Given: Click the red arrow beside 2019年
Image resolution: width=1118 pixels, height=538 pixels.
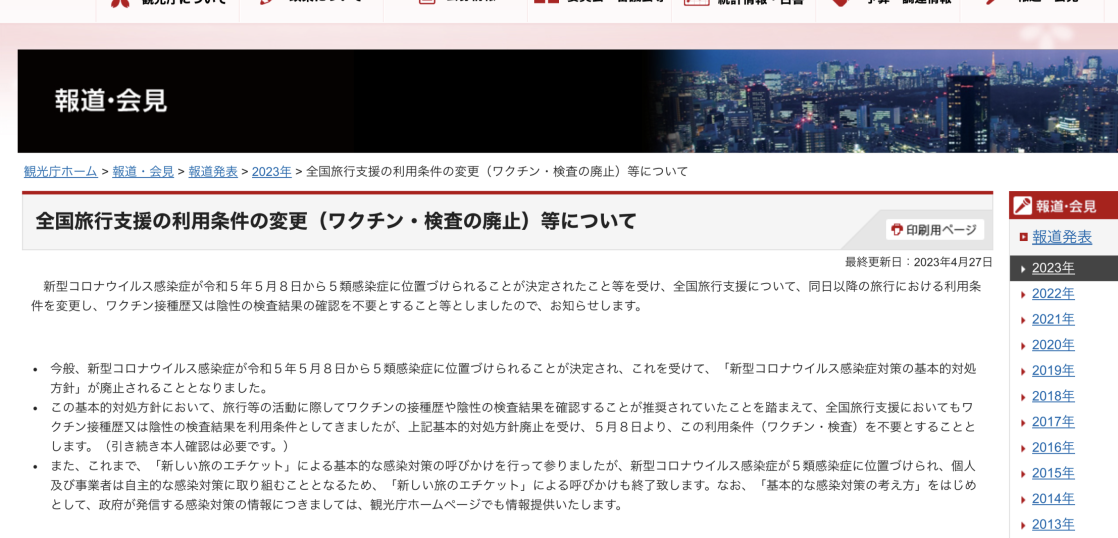Looking at the screenshot, I should [x=1022, y=371].
